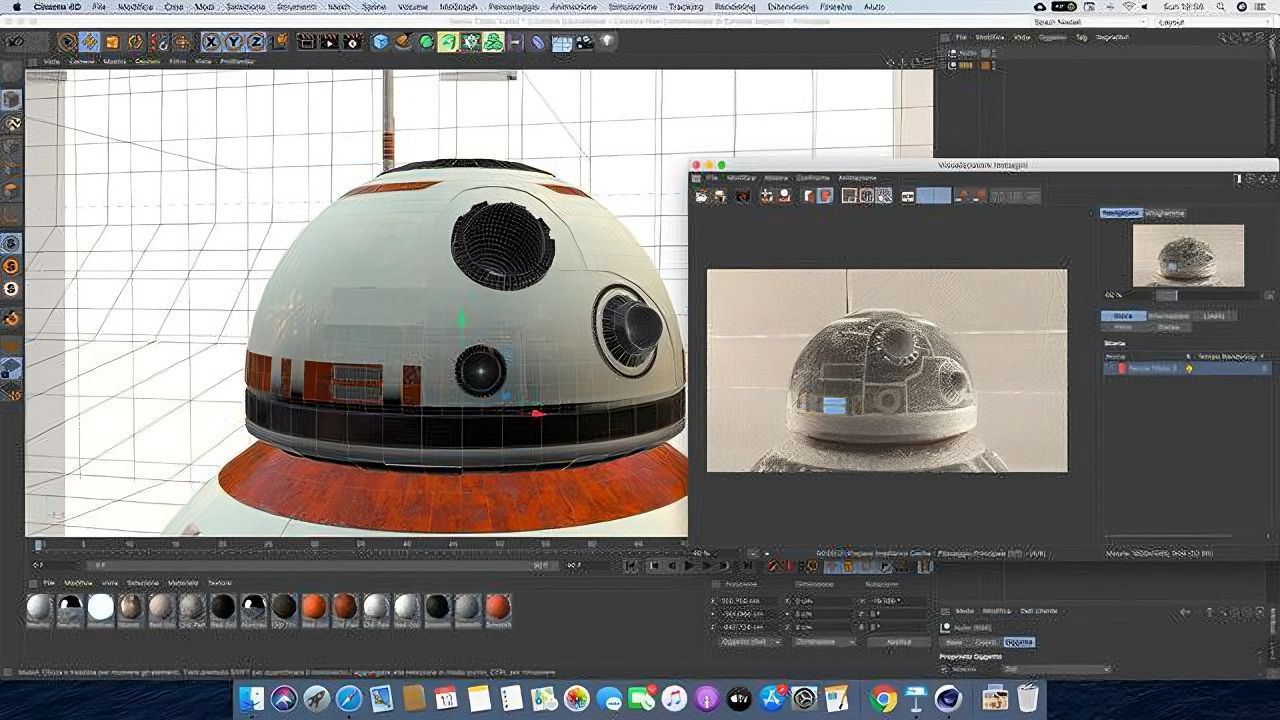Switch to the first navigator tab in Picture Viewer
This screenshot has height=720, width=1280.
coord(1121,213)
